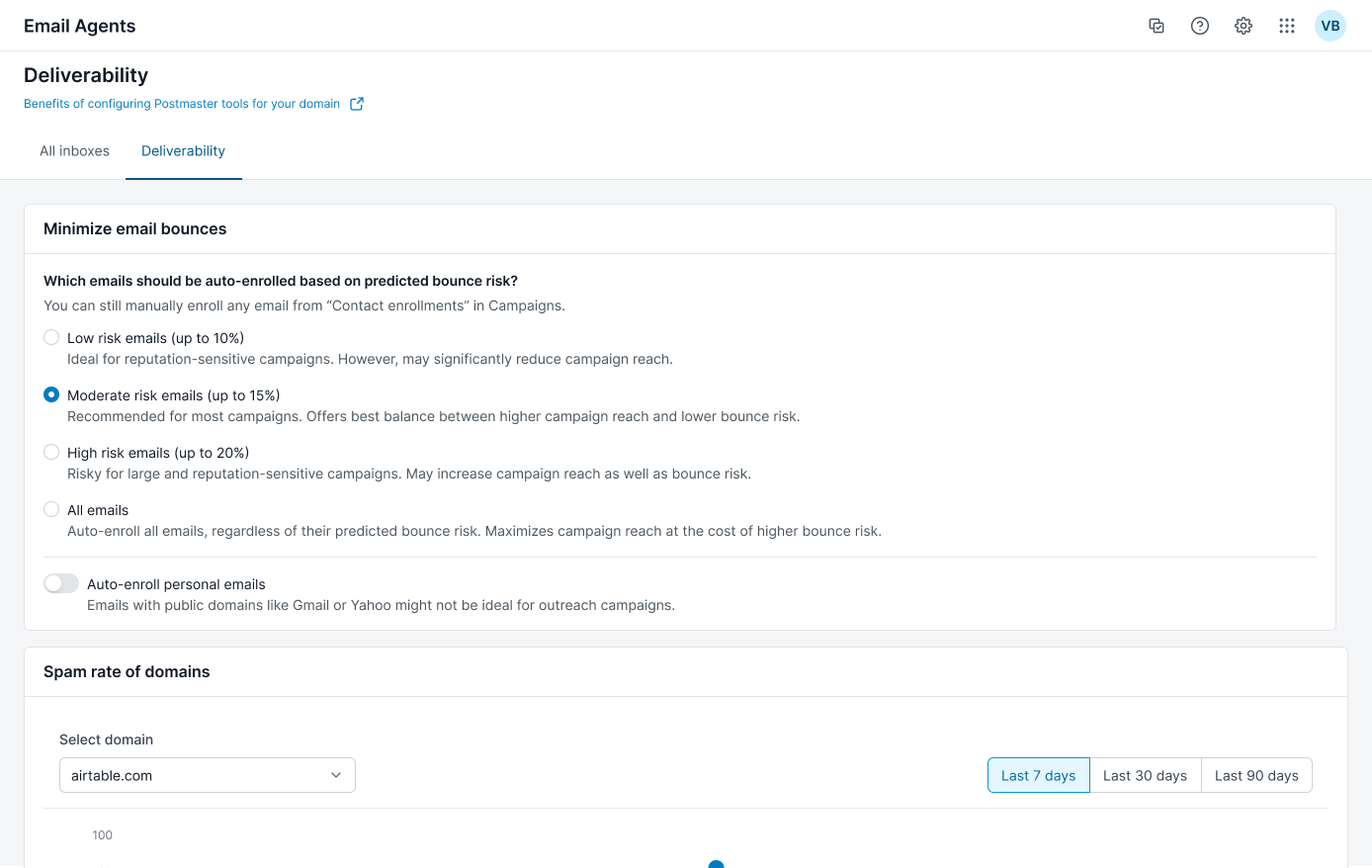Open the Benefits of configuring Postmaster tools link

[182, 103]
